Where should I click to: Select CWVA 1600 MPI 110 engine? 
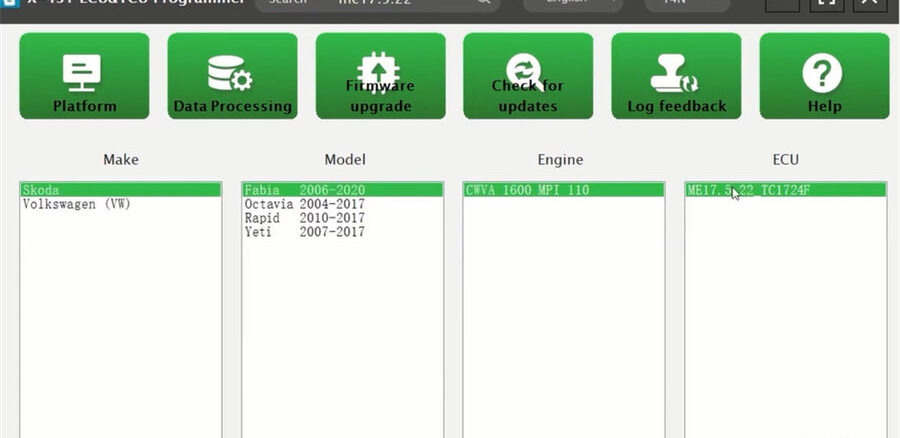[x=564, y=190]
